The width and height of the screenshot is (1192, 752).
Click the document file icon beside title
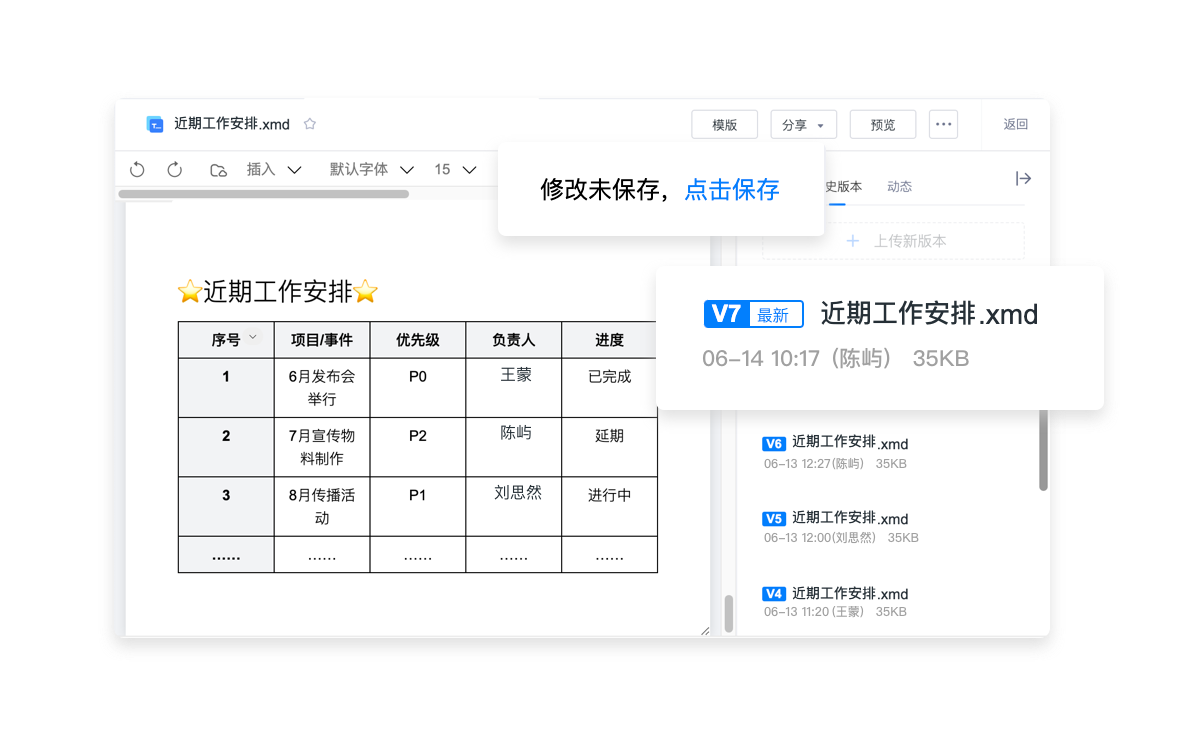coord(155,124)
